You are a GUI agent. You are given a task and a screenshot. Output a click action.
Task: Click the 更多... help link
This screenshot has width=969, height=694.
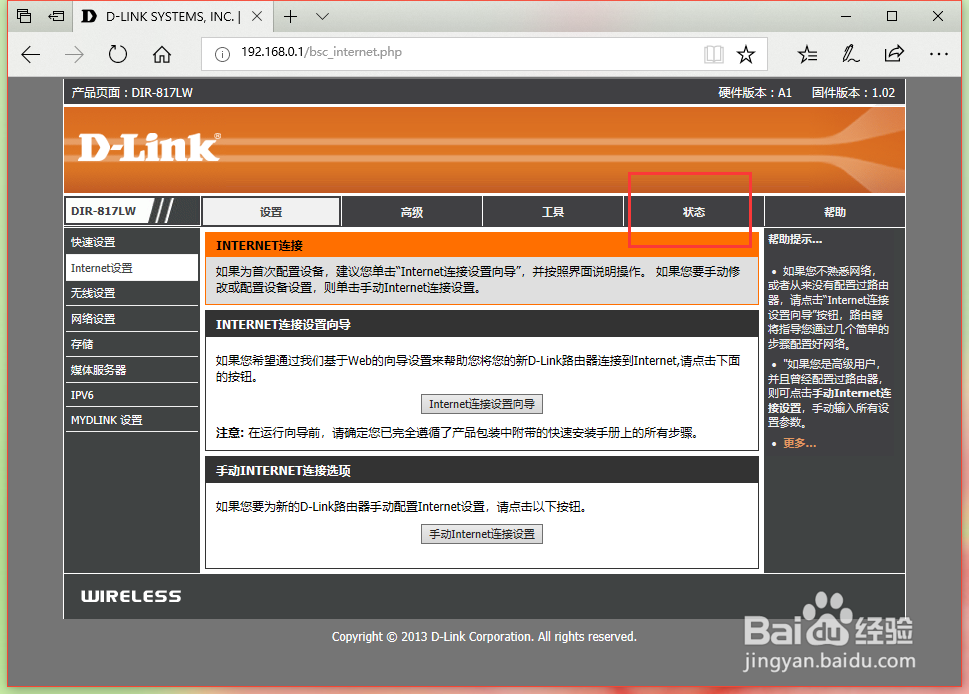point(799,443)
